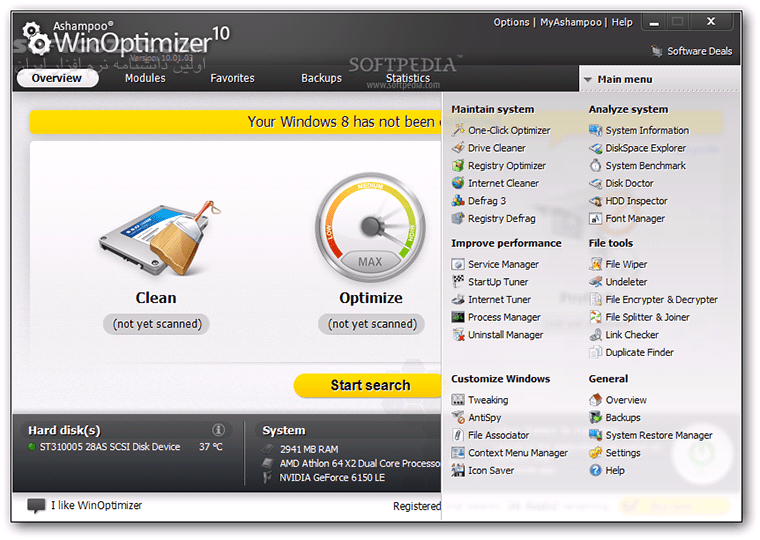The width and height of the screenshot is (760, 540).
Task: Switch to the Modules tab
Action: click(x=145, y=78)
